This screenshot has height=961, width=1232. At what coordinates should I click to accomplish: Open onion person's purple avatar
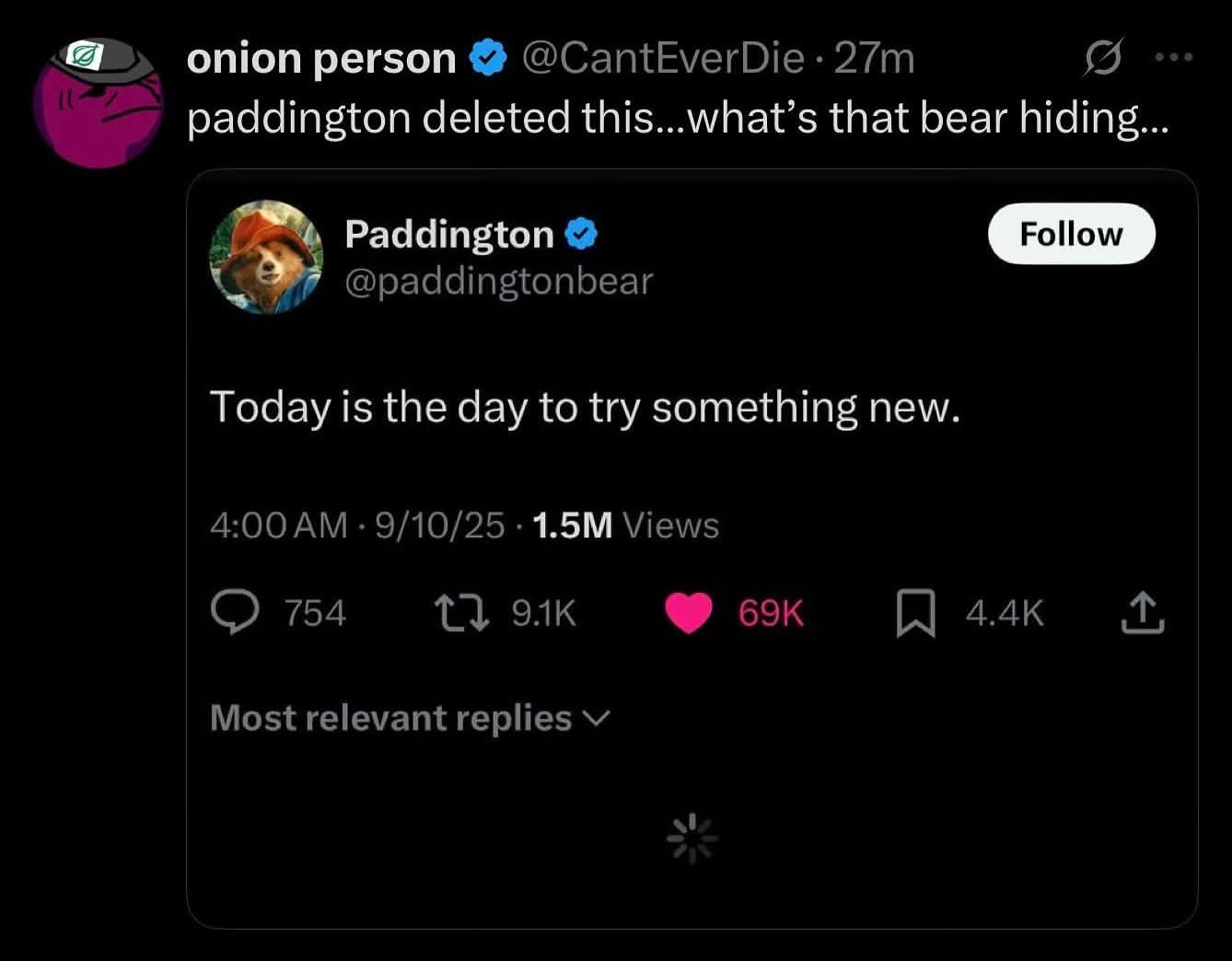pyautogui.click(x=99, y=102)
